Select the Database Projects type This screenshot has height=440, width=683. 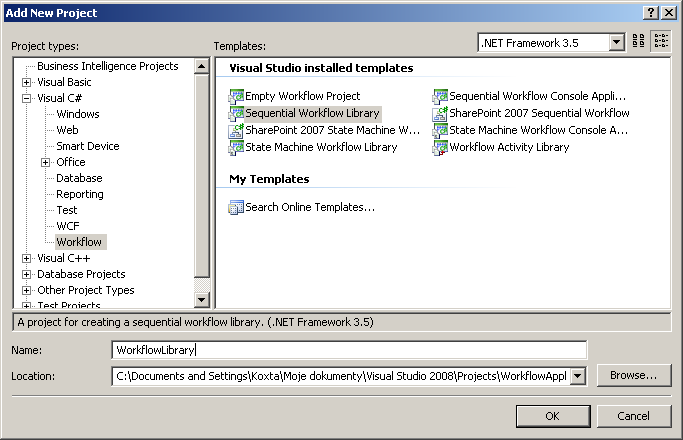81,274
